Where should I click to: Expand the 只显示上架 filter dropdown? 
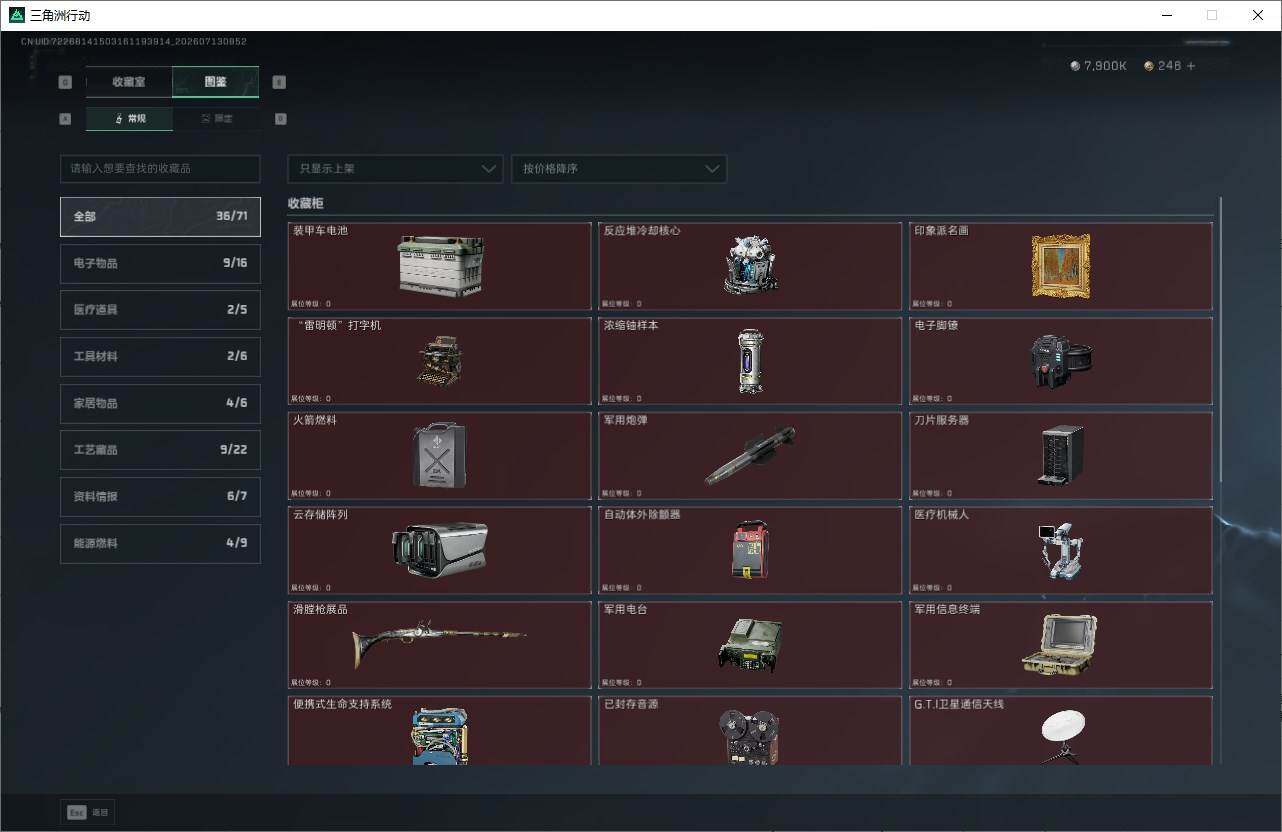tap(395, 169)
